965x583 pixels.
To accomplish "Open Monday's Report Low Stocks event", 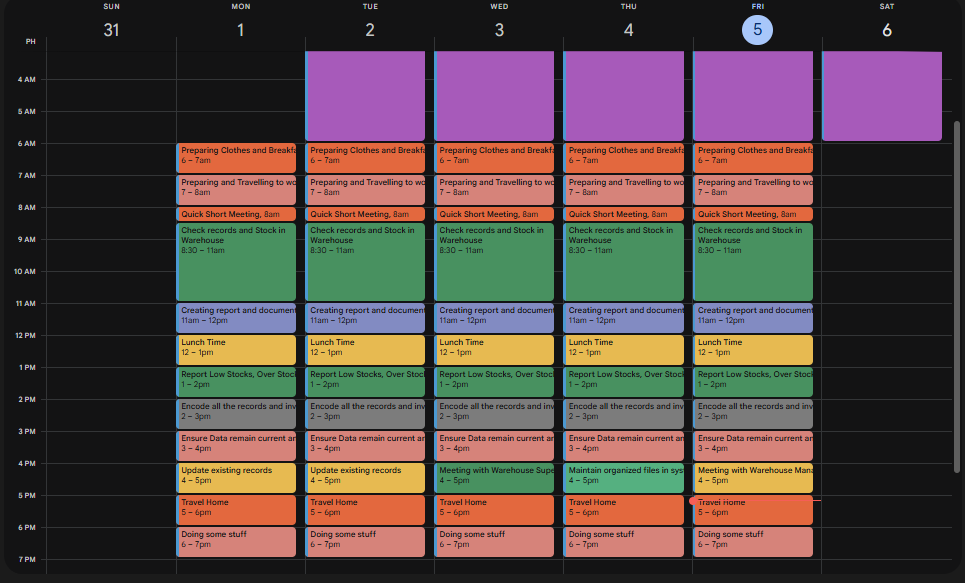I will [236, 382].
